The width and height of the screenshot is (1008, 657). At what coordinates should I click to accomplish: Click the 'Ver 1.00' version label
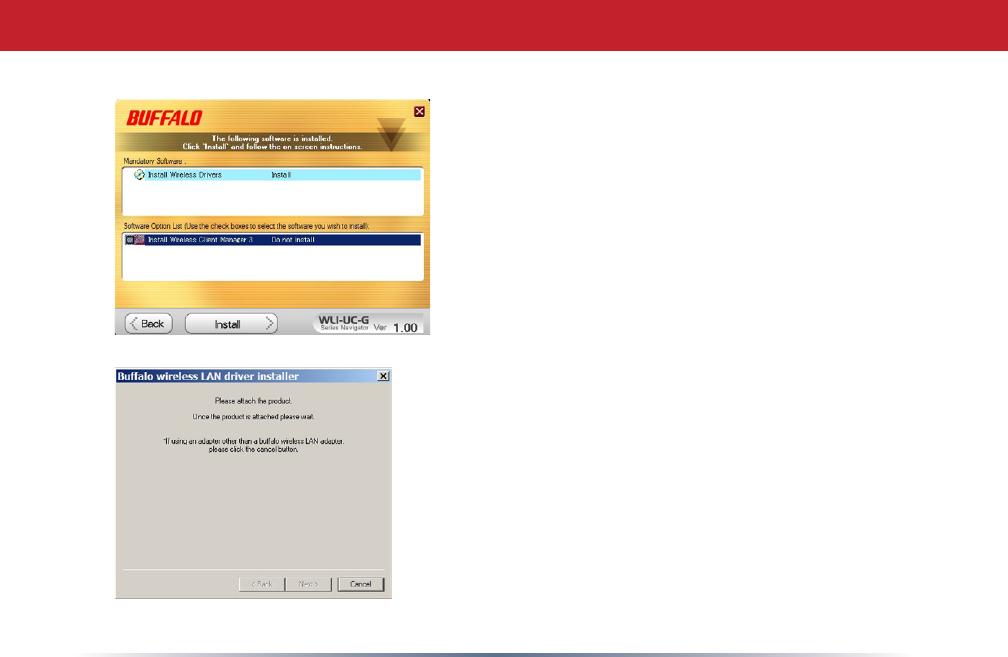pyautogui.click(x=395, y=327)
